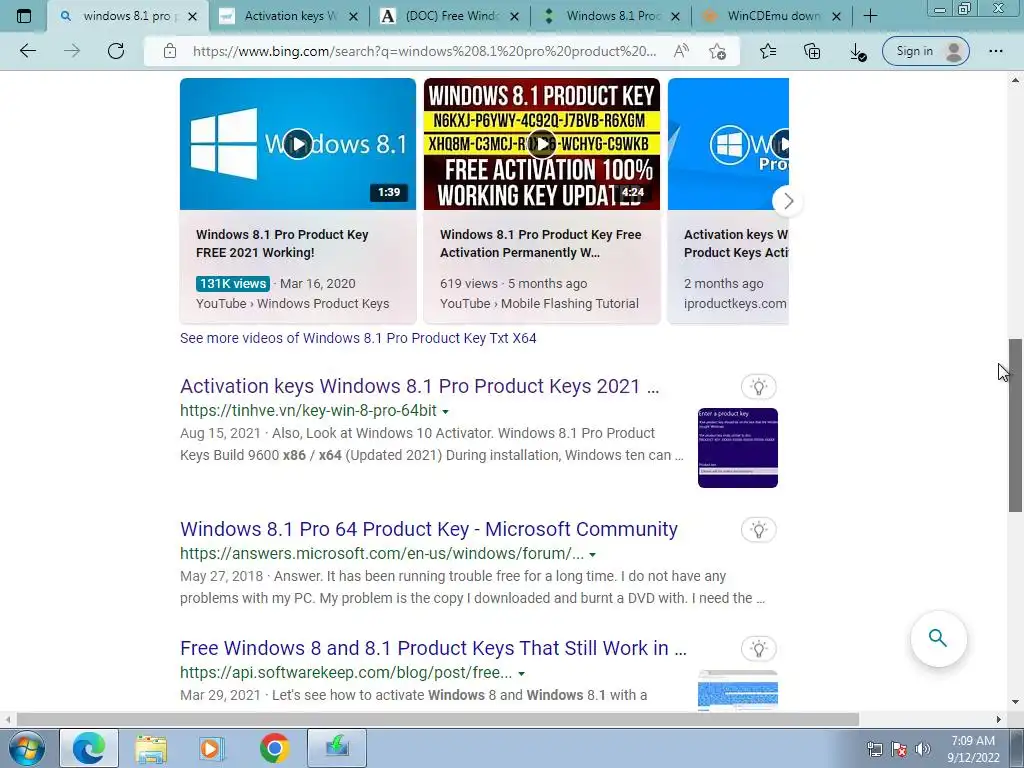
Task: Click the volume speaker tray icon
Action: coord(923,749)
